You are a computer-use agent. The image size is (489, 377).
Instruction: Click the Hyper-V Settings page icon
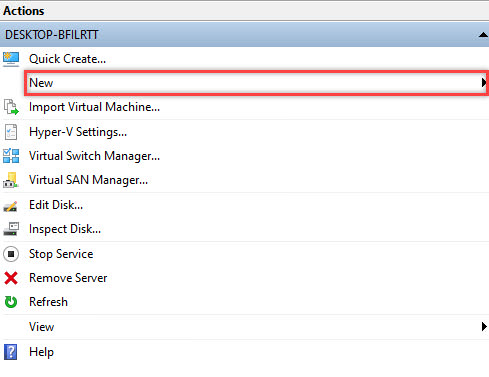point(11,132)
